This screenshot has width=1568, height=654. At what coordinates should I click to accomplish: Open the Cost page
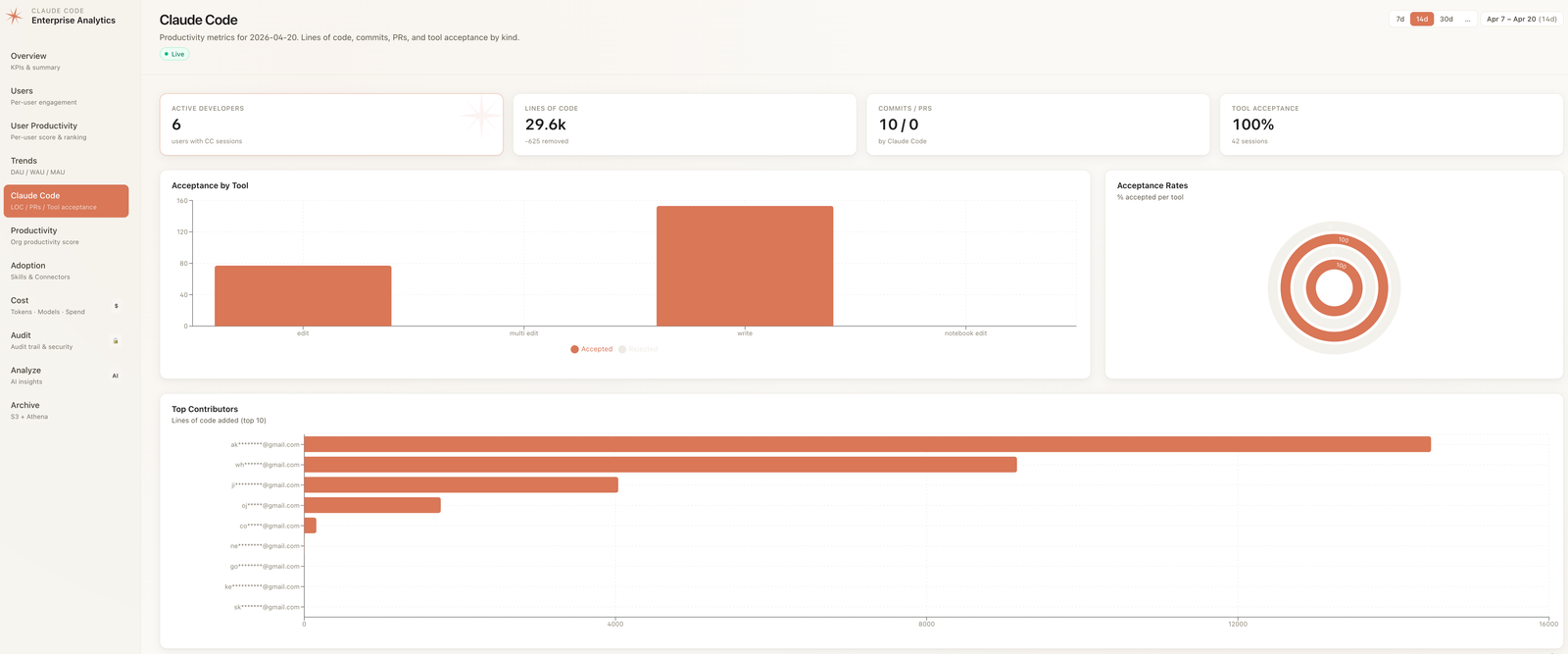[x=66, y=306]
